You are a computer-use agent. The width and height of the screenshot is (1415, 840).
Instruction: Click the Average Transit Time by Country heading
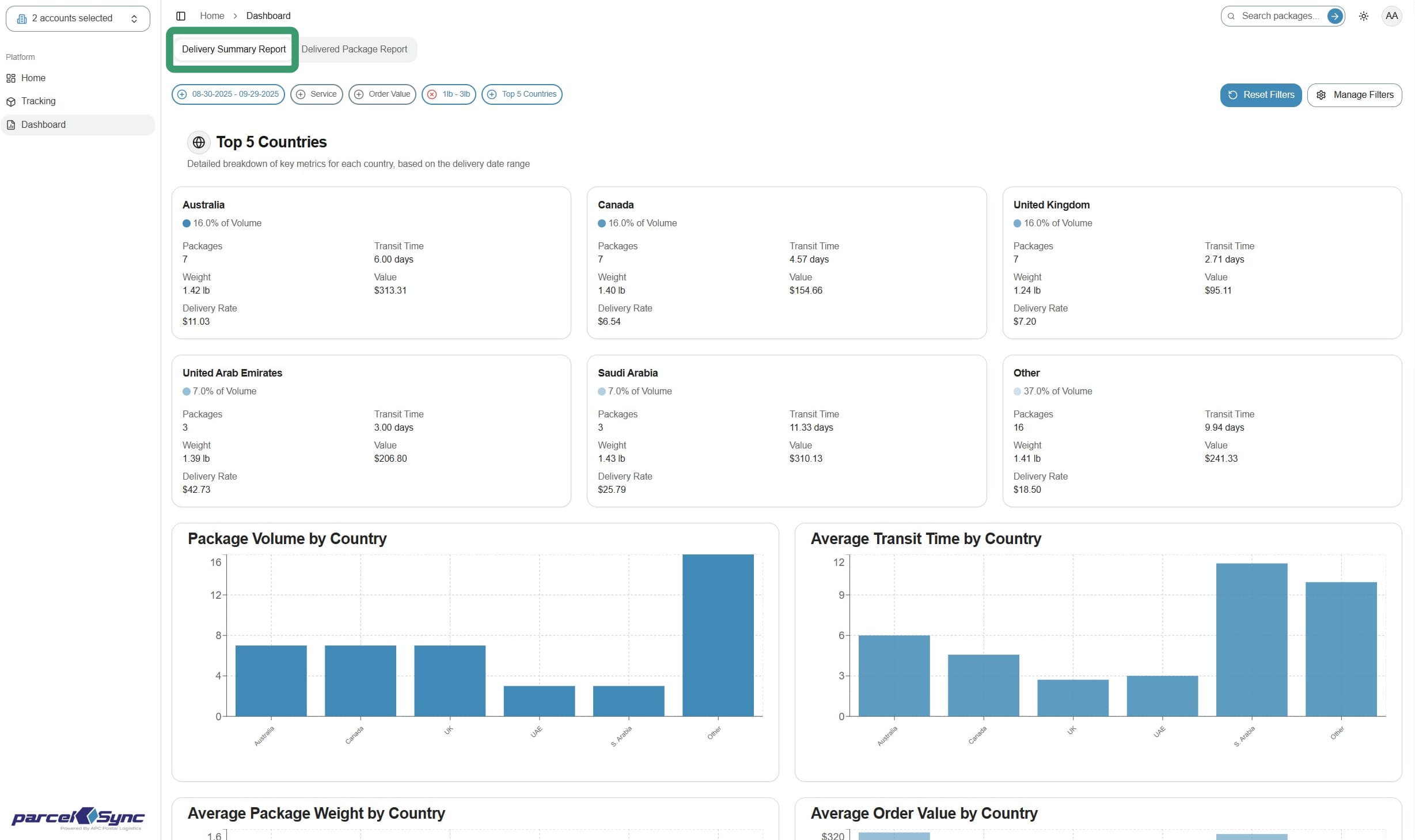926,539
